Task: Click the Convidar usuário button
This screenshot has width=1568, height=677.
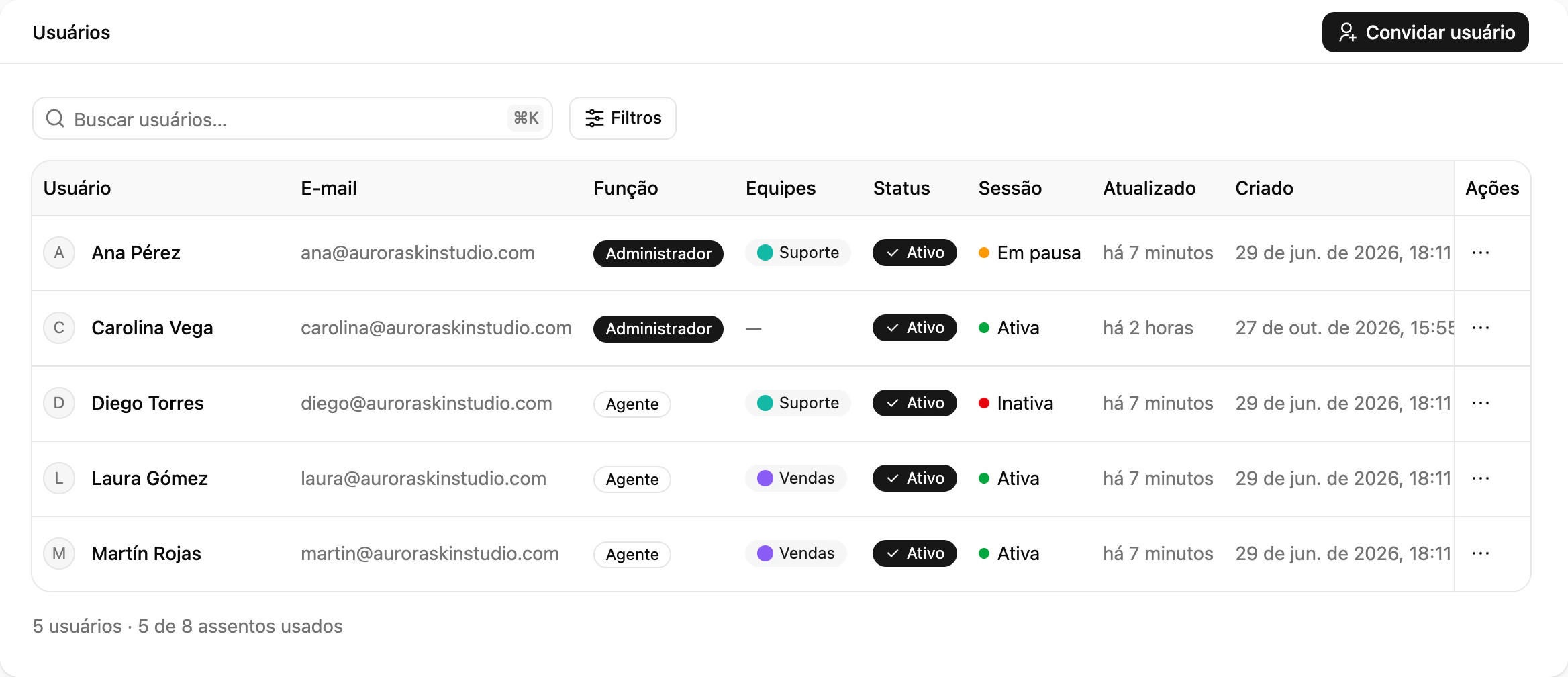Action: [1426, 32]
